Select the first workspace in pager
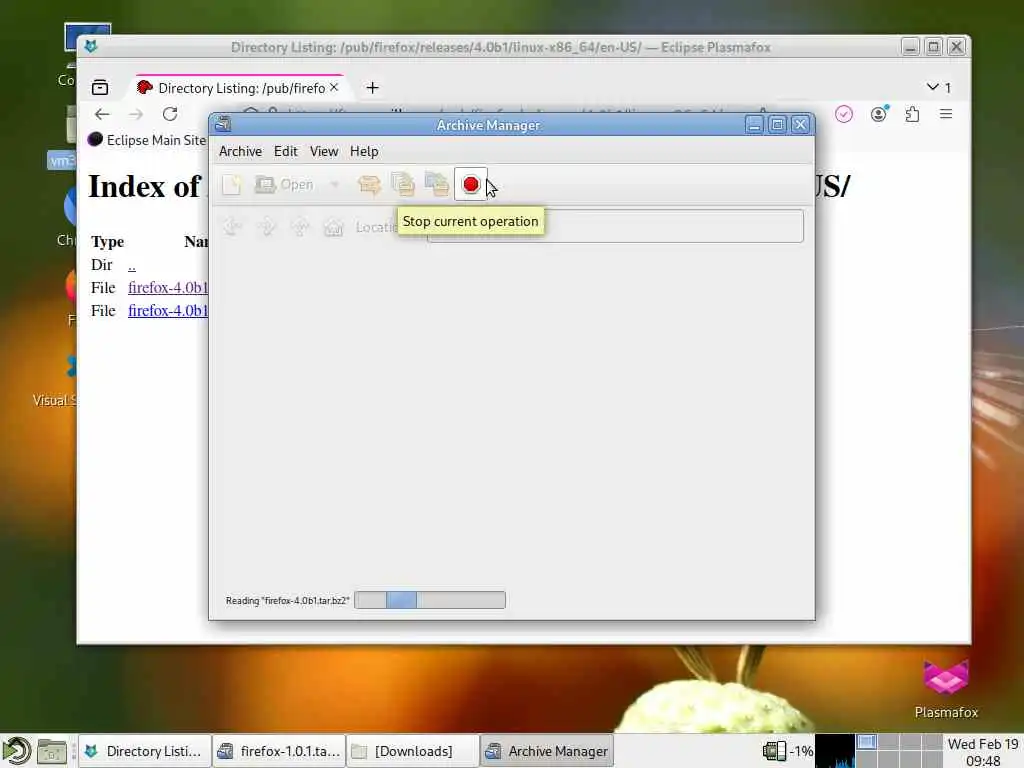The width and height of the screenshot is (1024, 768). pos(867,743)
